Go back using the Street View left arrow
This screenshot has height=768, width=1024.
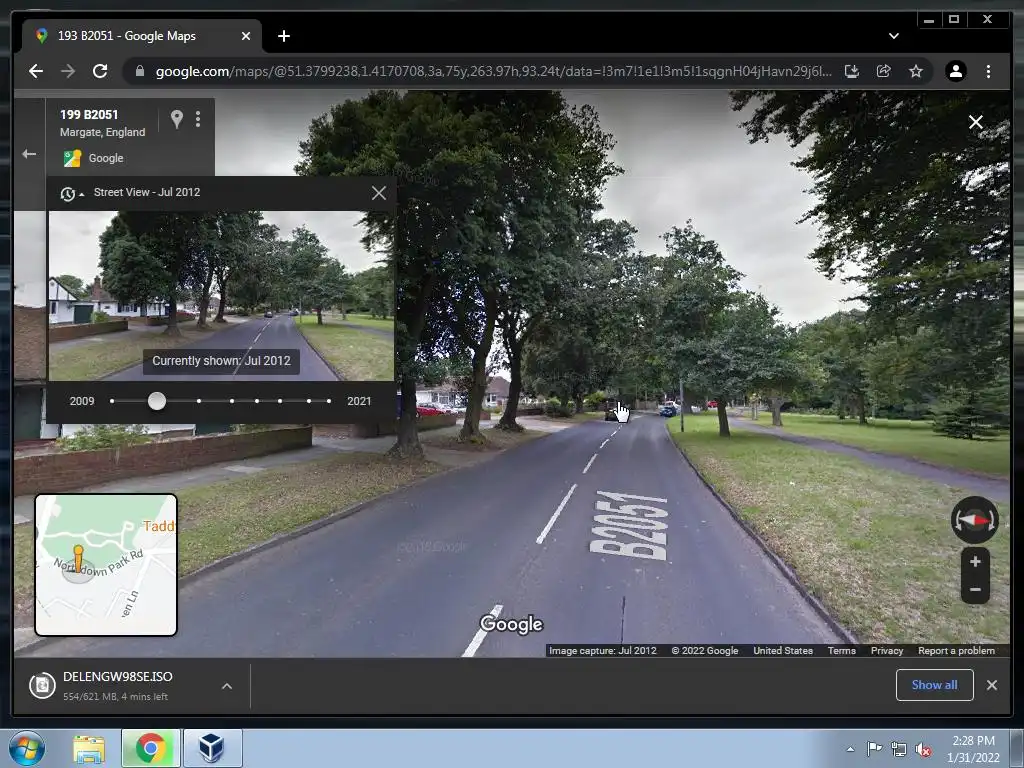pyautogui.click(x=29, y=154)
